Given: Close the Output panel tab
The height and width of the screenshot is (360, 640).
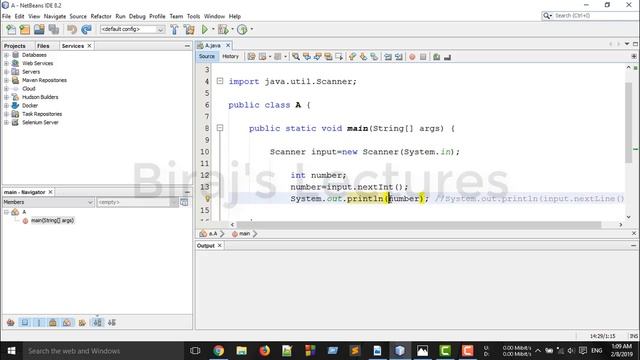Looking at the screenshot, I should tap(220, 245).
